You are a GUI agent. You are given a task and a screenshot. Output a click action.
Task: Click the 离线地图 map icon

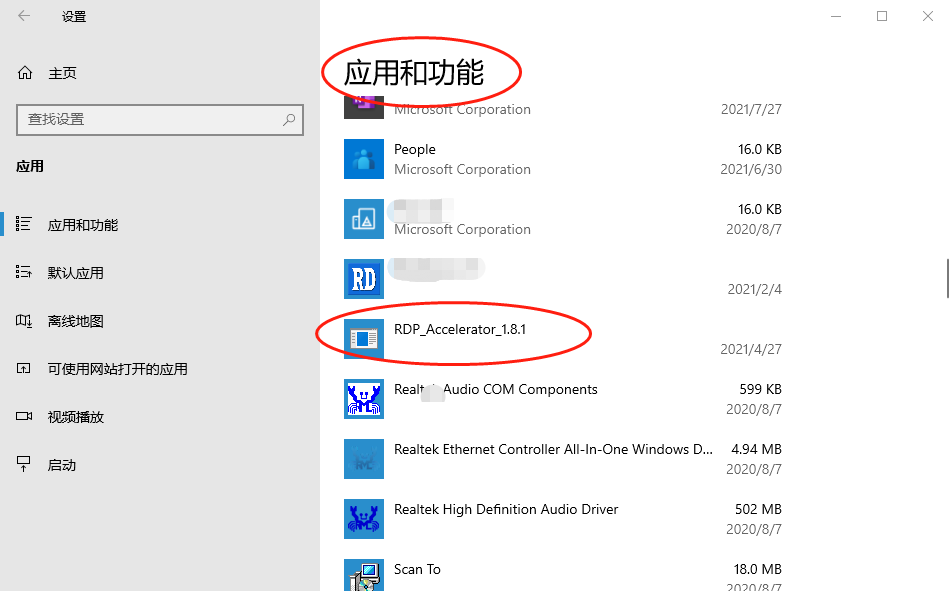pos(24,320)
